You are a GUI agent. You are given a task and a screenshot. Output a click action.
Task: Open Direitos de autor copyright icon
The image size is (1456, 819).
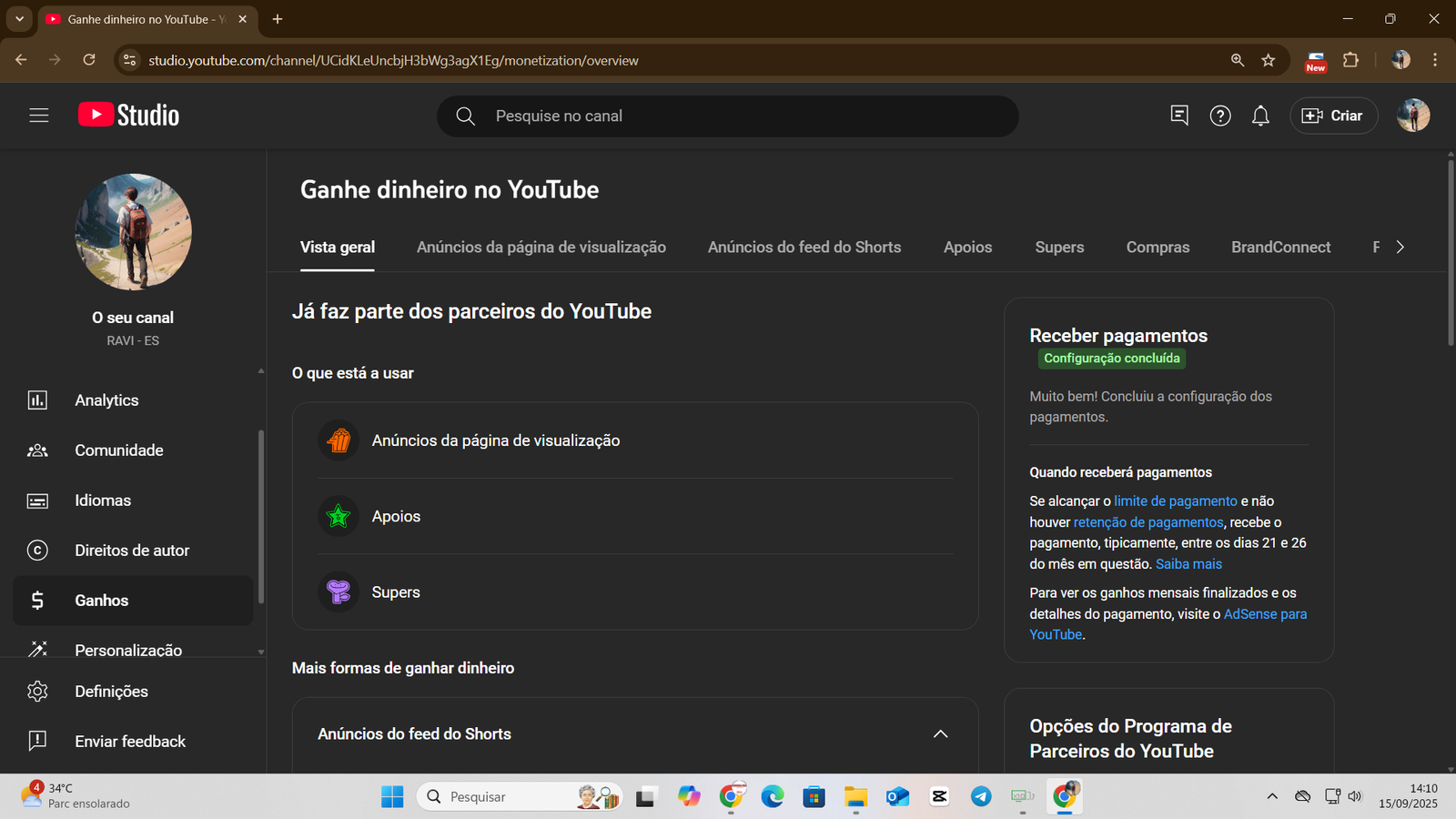point(37,551)
